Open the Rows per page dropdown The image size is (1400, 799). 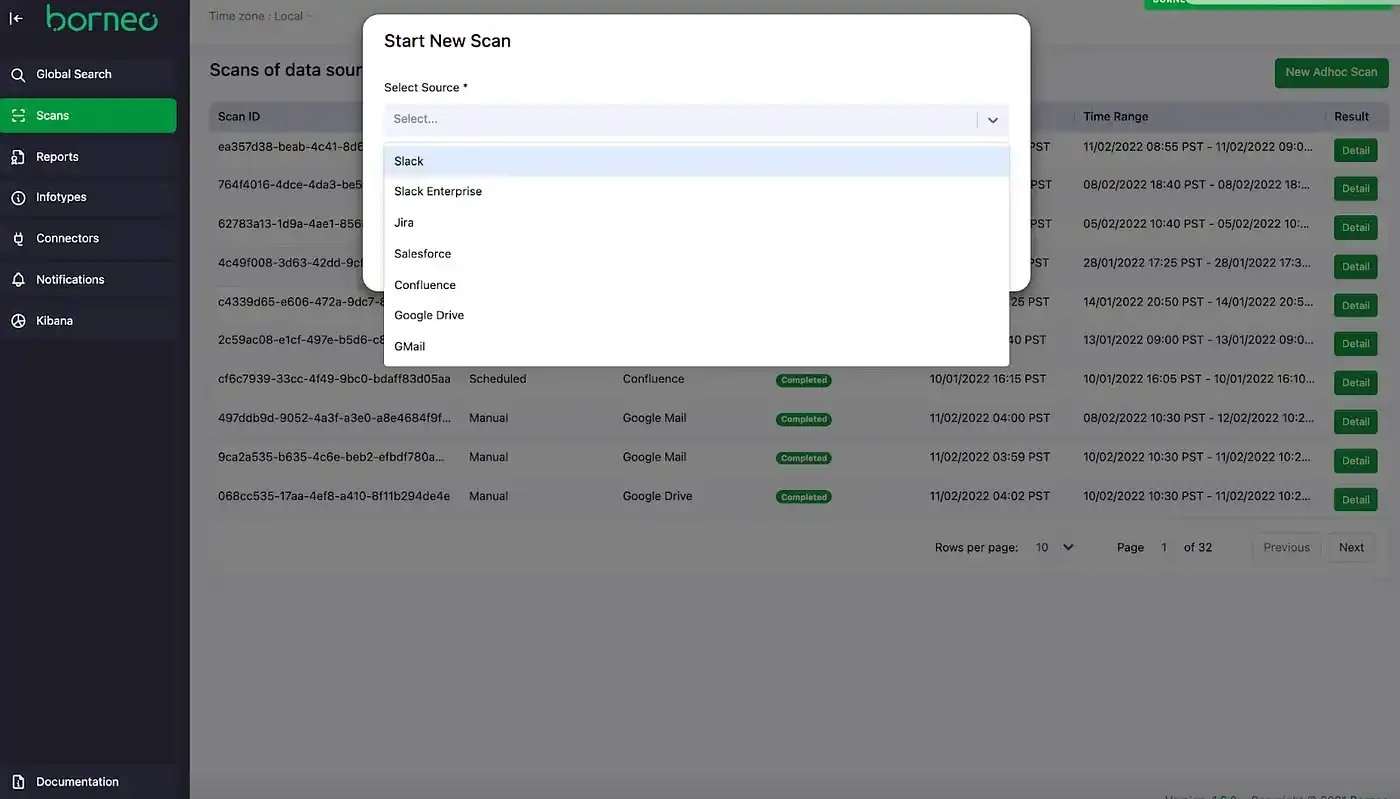click(1055, 547)
